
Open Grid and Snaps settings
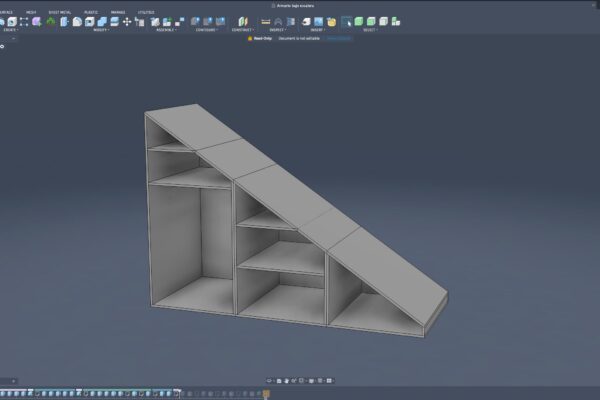click(x=320, y=381)
